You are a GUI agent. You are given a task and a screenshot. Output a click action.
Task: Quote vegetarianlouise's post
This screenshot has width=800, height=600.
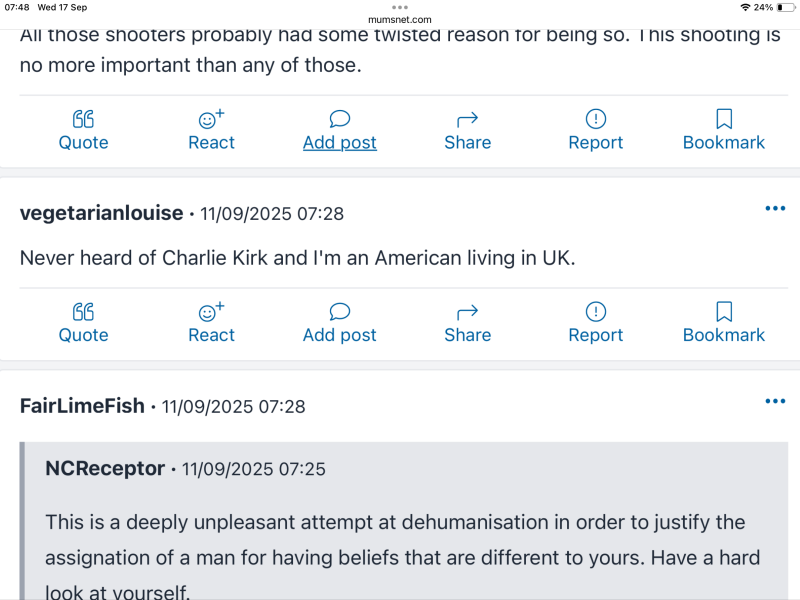83,323
